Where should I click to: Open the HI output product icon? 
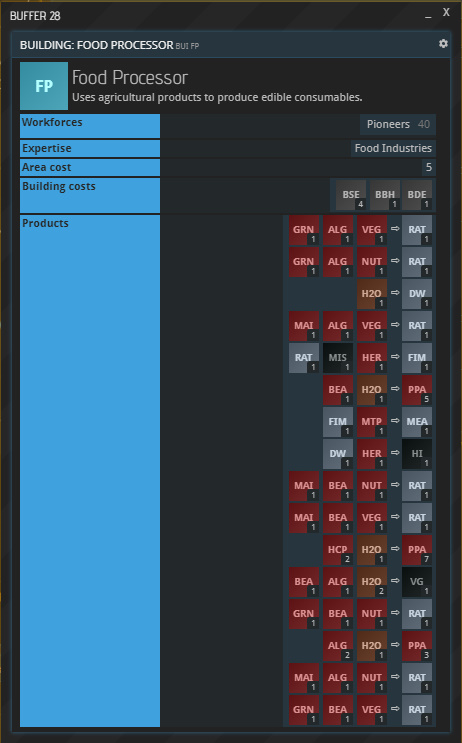click(417, 454)
